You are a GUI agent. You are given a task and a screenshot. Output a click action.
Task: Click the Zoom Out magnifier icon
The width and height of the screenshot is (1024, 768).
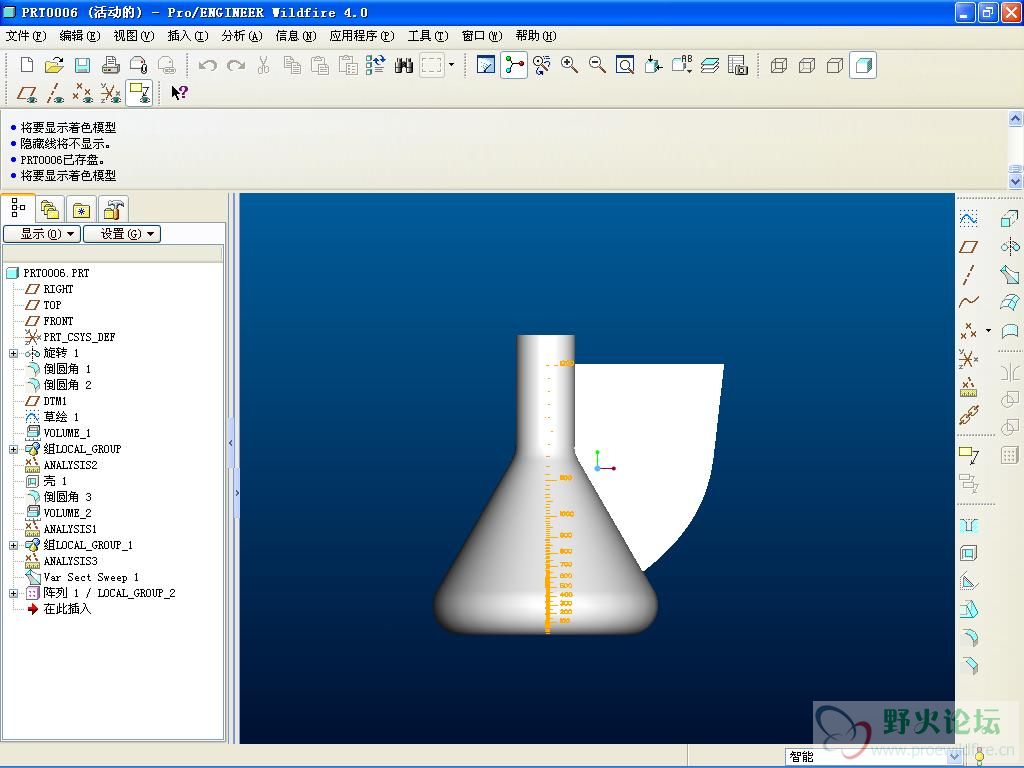point(597,65)
